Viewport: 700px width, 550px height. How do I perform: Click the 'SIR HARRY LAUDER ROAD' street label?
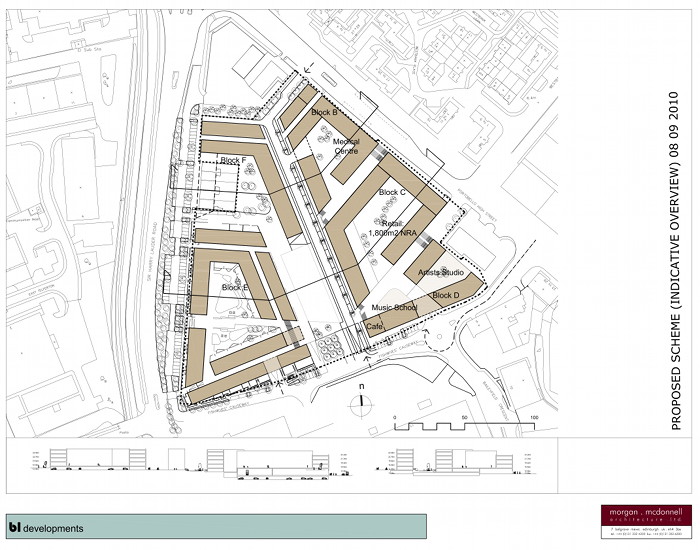[150, 252]
